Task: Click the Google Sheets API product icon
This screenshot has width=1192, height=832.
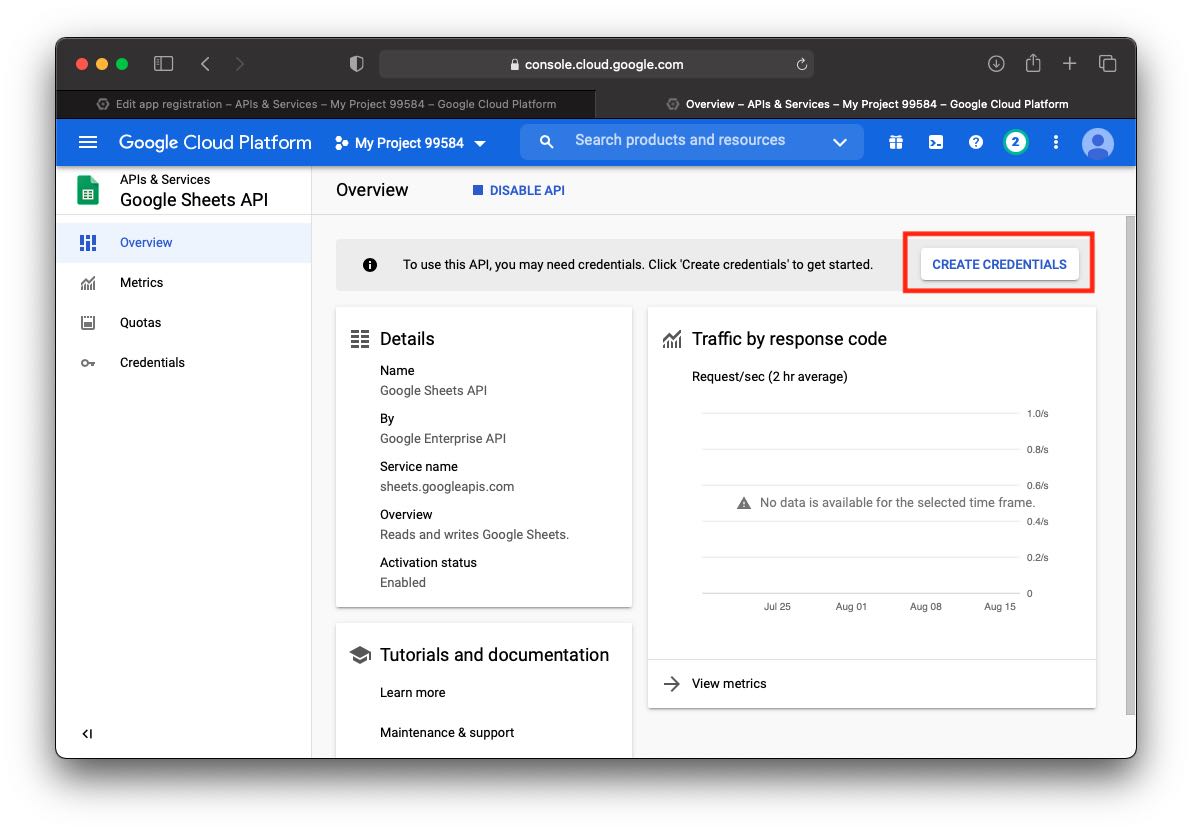Action: coord(88,190)
